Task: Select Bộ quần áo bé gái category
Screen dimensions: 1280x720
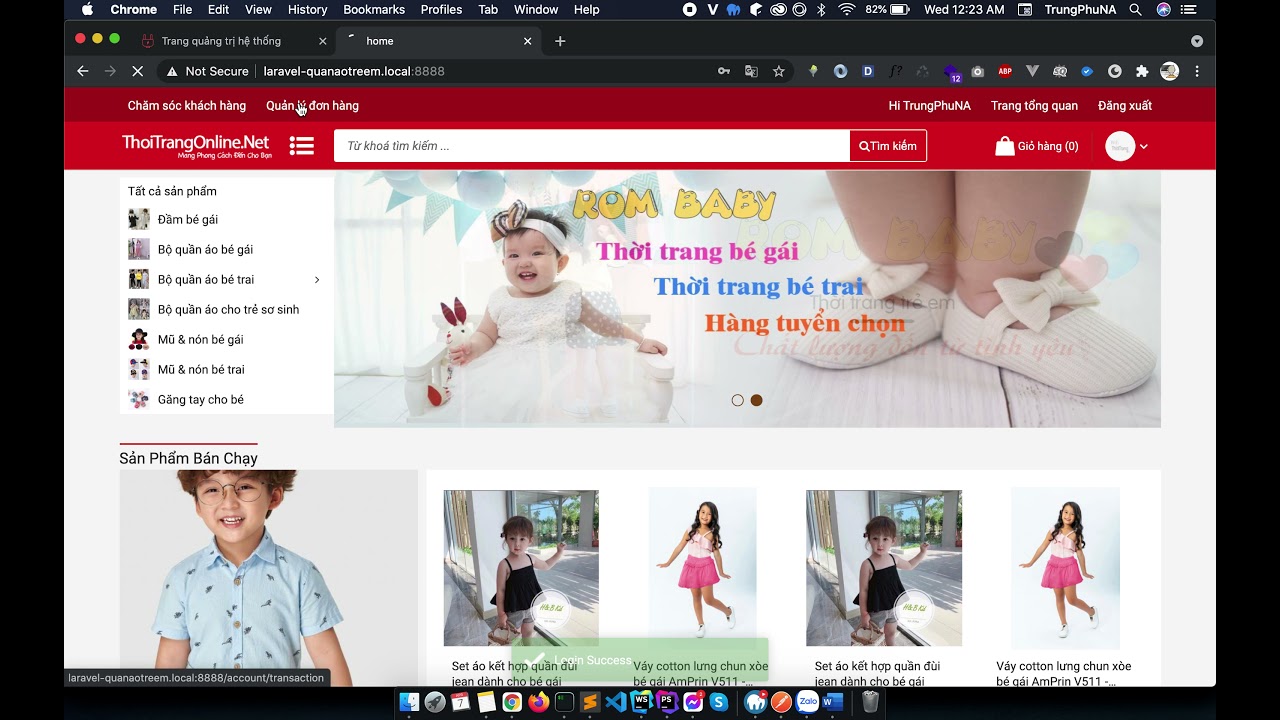Action: click(205, 250)
